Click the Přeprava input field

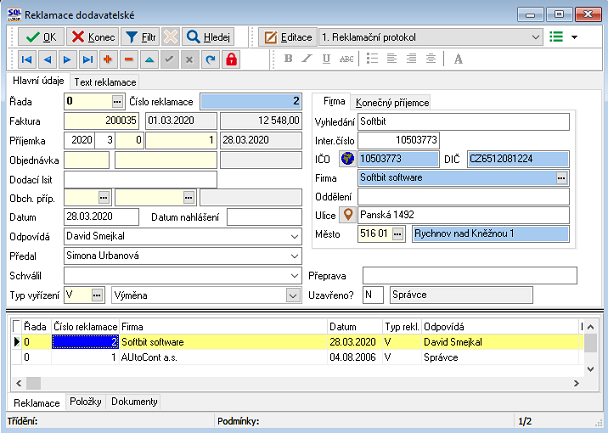pyautogui.click(x=470, y=276)
